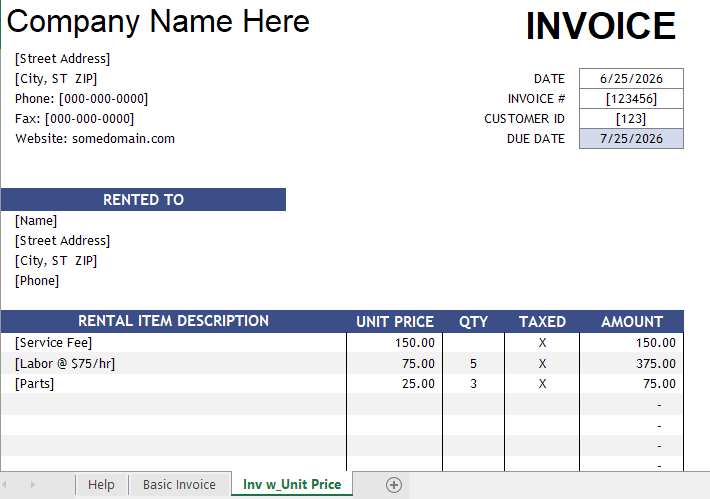Add a new sheet with plus icon
710x499 pixels.
pyautogui.click(x=393, y=485)
